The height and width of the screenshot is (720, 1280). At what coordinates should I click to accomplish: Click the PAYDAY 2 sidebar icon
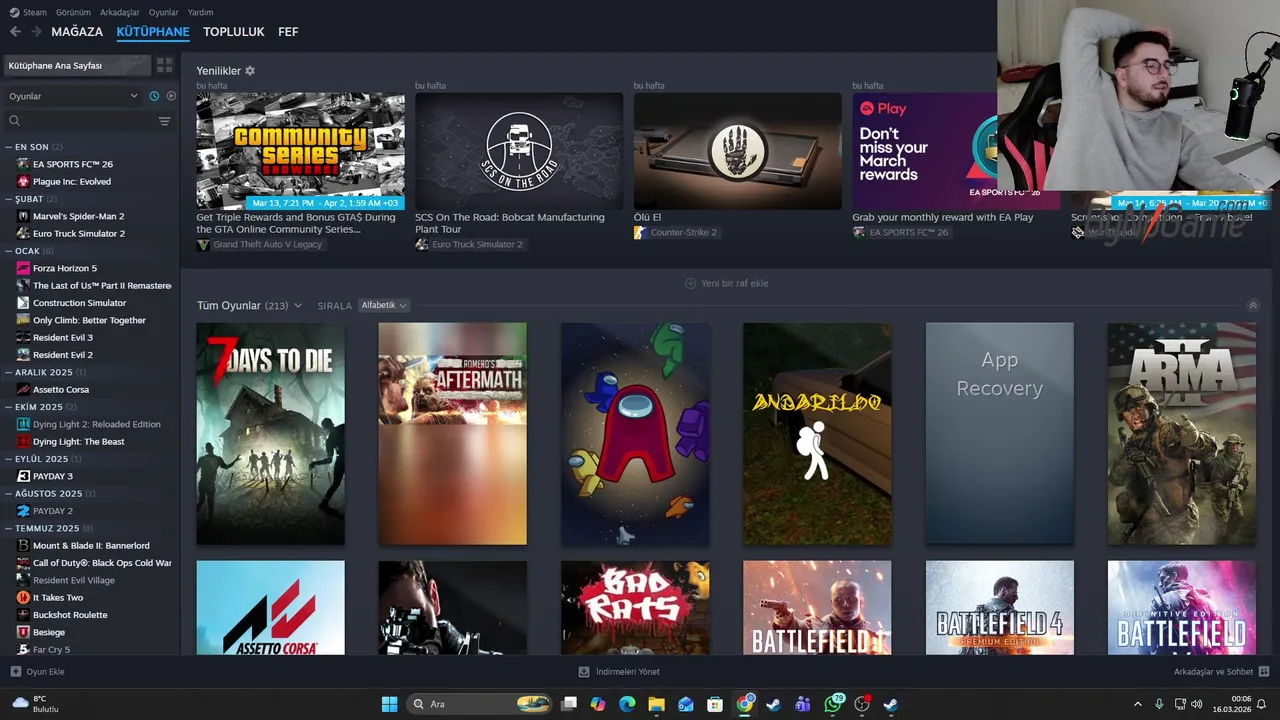(24, 511)
